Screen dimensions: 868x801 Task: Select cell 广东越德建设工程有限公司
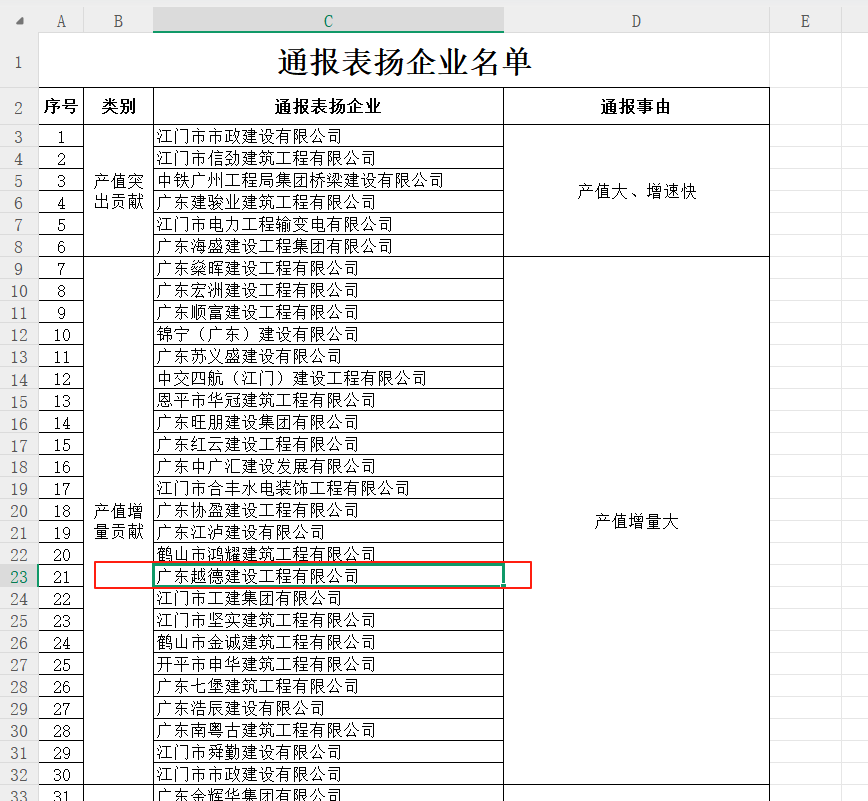(x=328, y=576)
